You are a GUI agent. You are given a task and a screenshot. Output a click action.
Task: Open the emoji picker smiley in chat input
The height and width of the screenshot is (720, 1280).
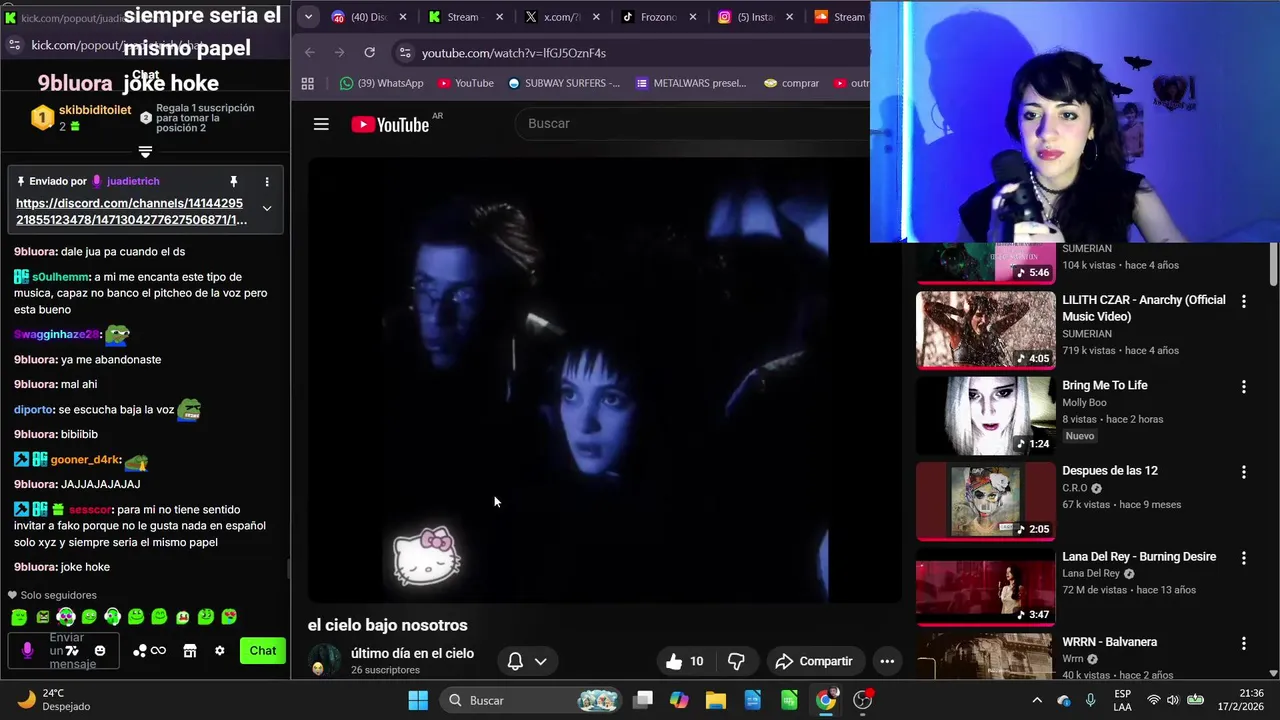(x=100, y=650)
